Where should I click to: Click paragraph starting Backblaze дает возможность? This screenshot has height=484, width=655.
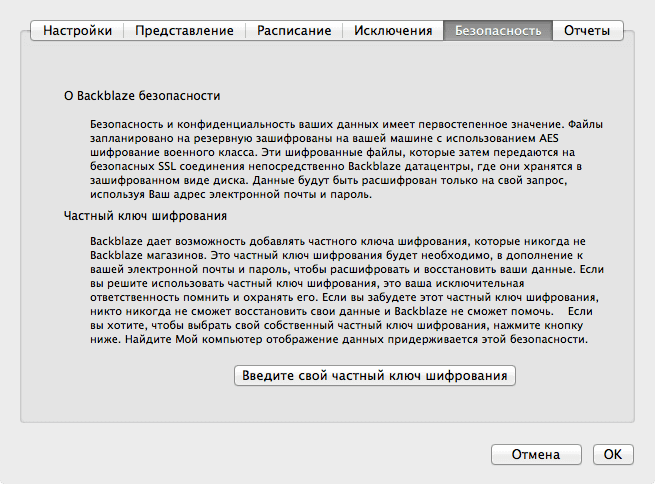pos(347,290)
